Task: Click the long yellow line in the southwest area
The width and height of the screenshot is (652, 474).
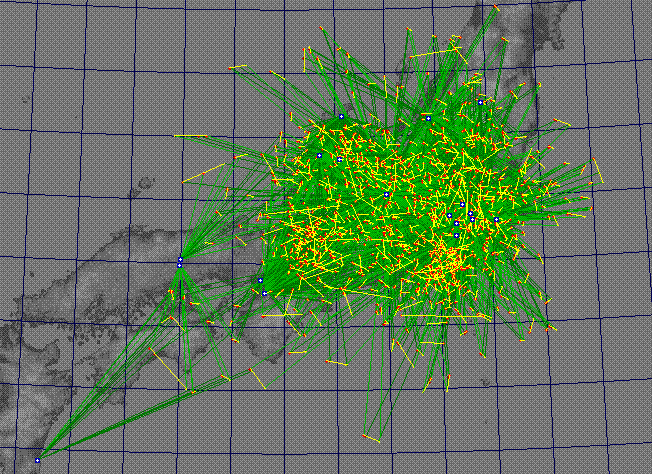Action: (168, 371)
